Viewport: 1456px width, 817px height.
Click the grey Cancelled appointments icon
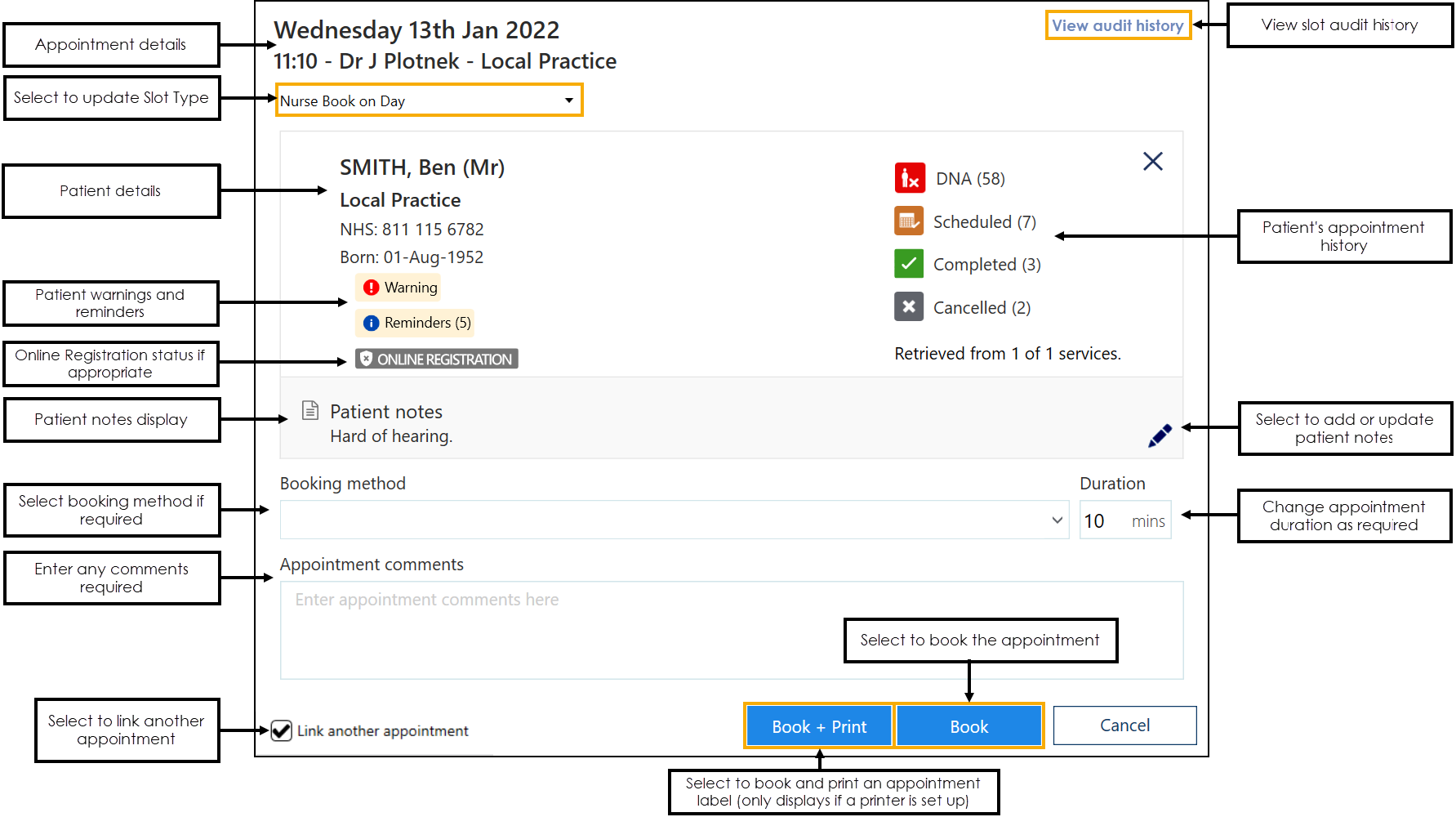click(909, 307)
